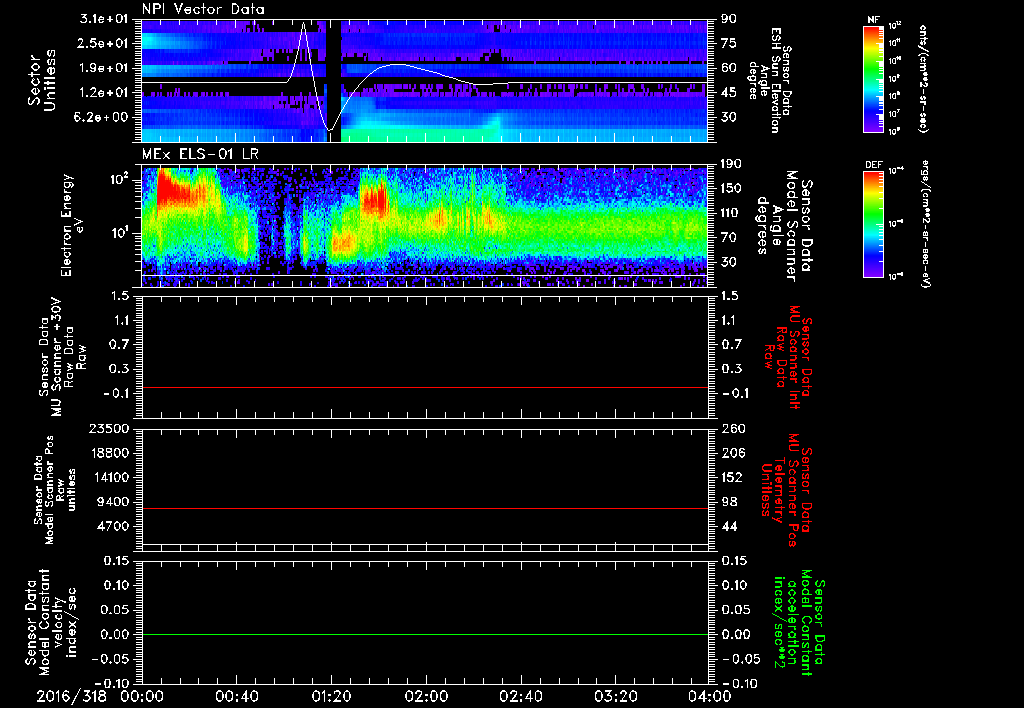Click the white sun elevation curve peak
1024x708 pixels.
tap(304, 24)
